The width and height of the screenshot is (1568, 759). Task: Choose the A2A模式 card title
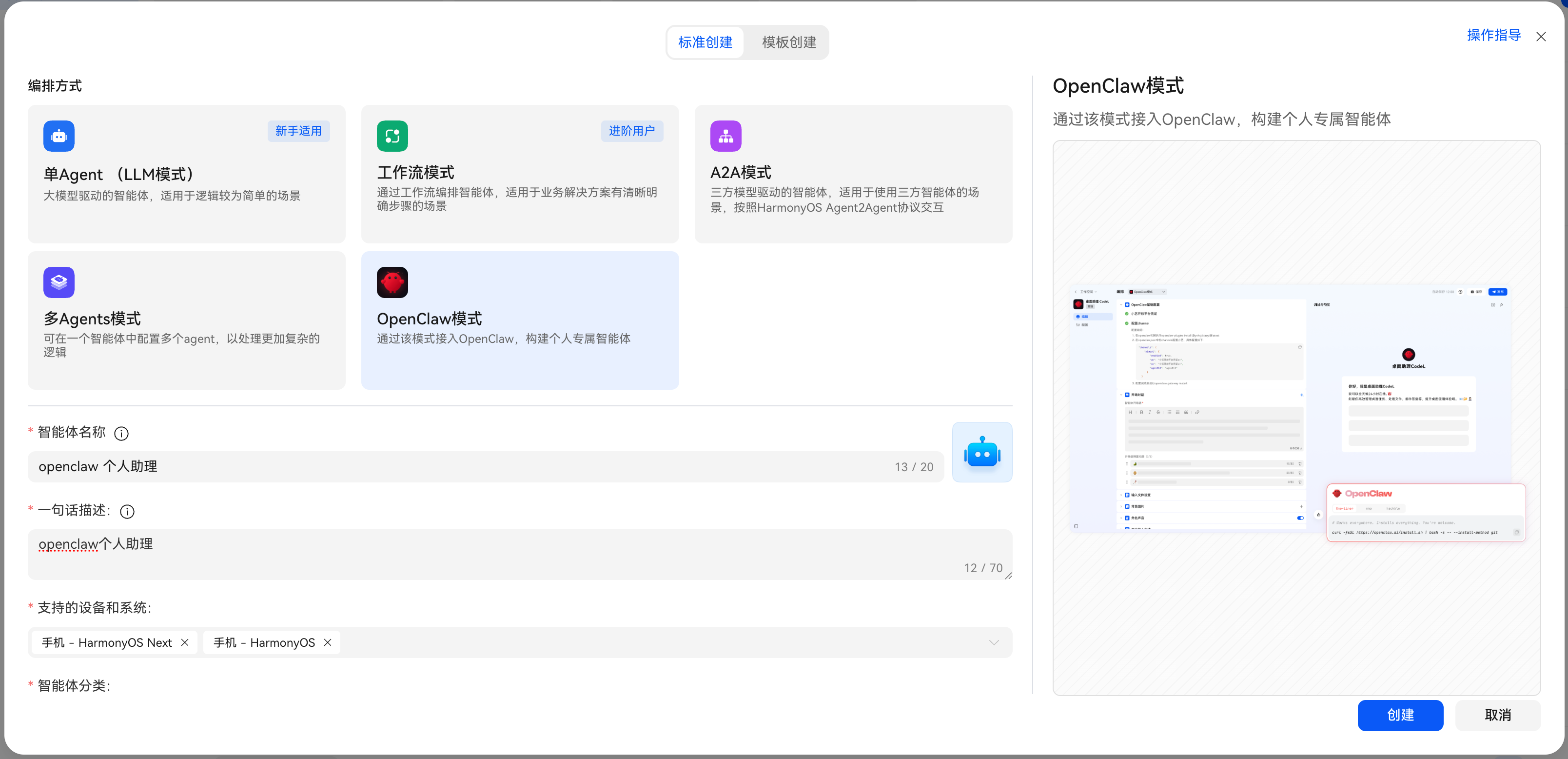pyautogui.click(x=741, y=172)
